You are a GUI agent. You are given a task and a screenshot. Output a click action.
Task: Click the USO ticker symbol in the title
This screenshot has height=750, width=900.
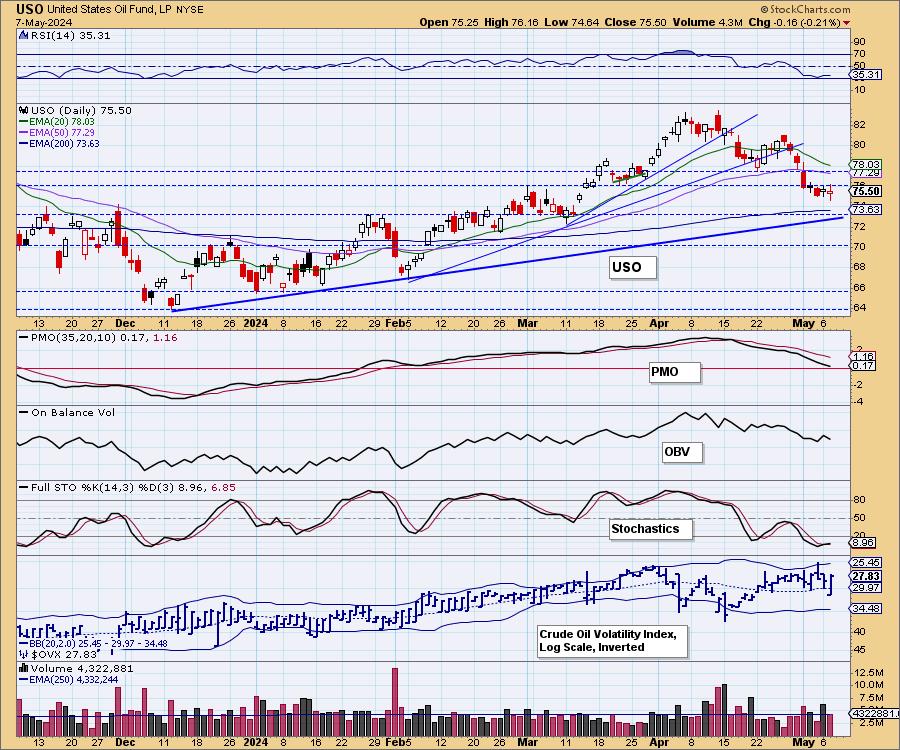[30, 9]
